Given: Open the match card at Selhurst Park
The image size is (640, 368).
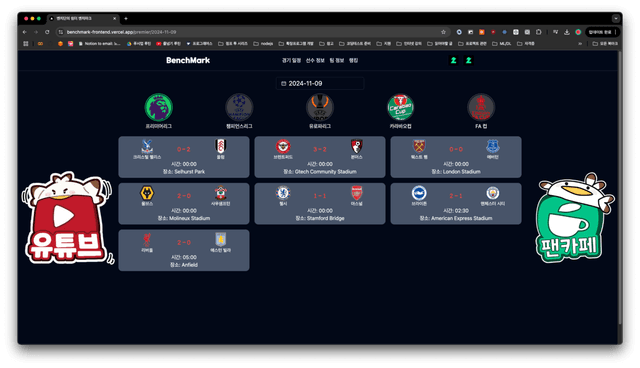Looking at the screenshot, I should click(184, 157).
